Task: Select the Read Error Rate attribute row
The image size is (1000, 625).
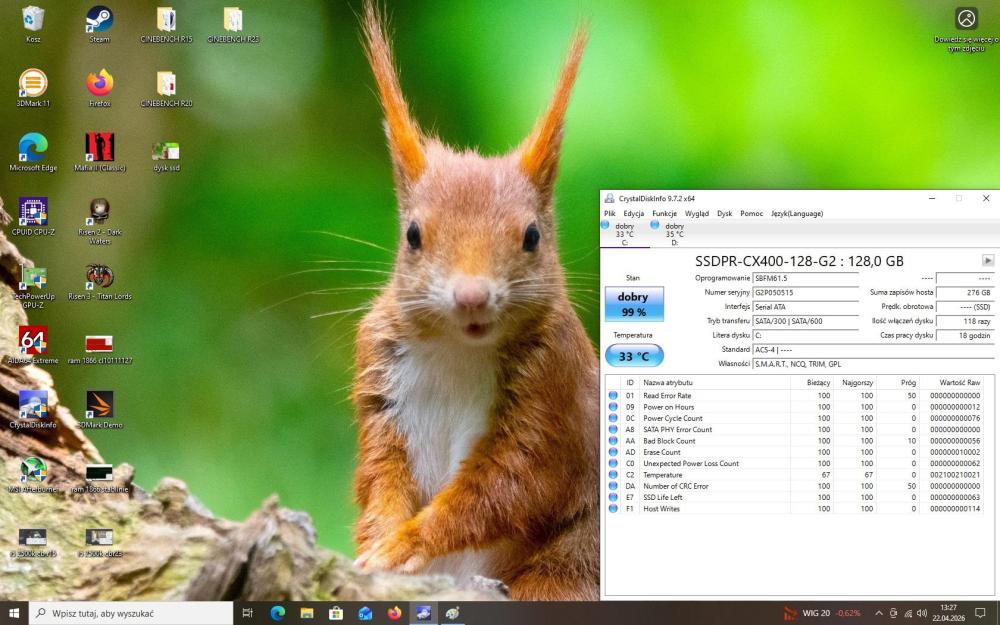Action: (795, 396)
